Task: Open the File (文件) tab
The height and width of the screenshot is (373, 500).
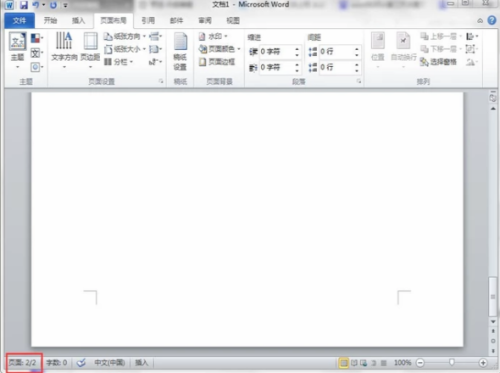Action: [19, 21]
